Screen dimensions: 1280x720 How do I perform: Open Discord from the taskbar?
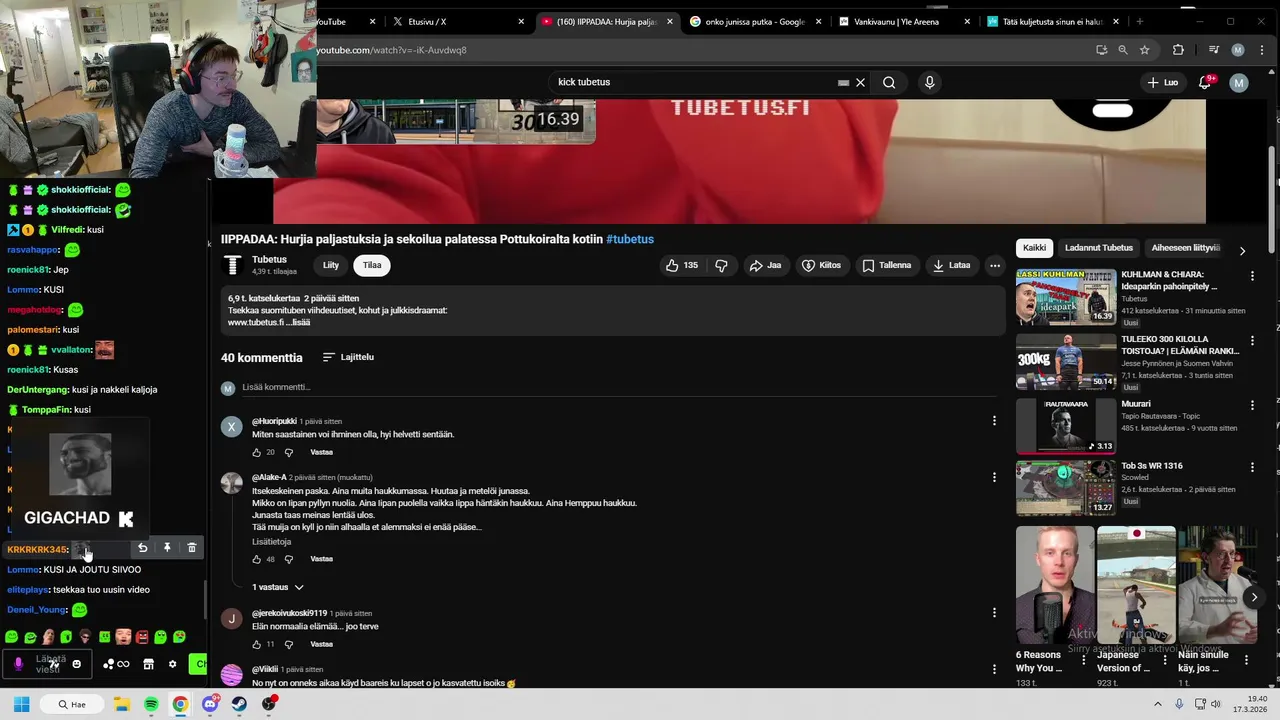click(210, 704)
